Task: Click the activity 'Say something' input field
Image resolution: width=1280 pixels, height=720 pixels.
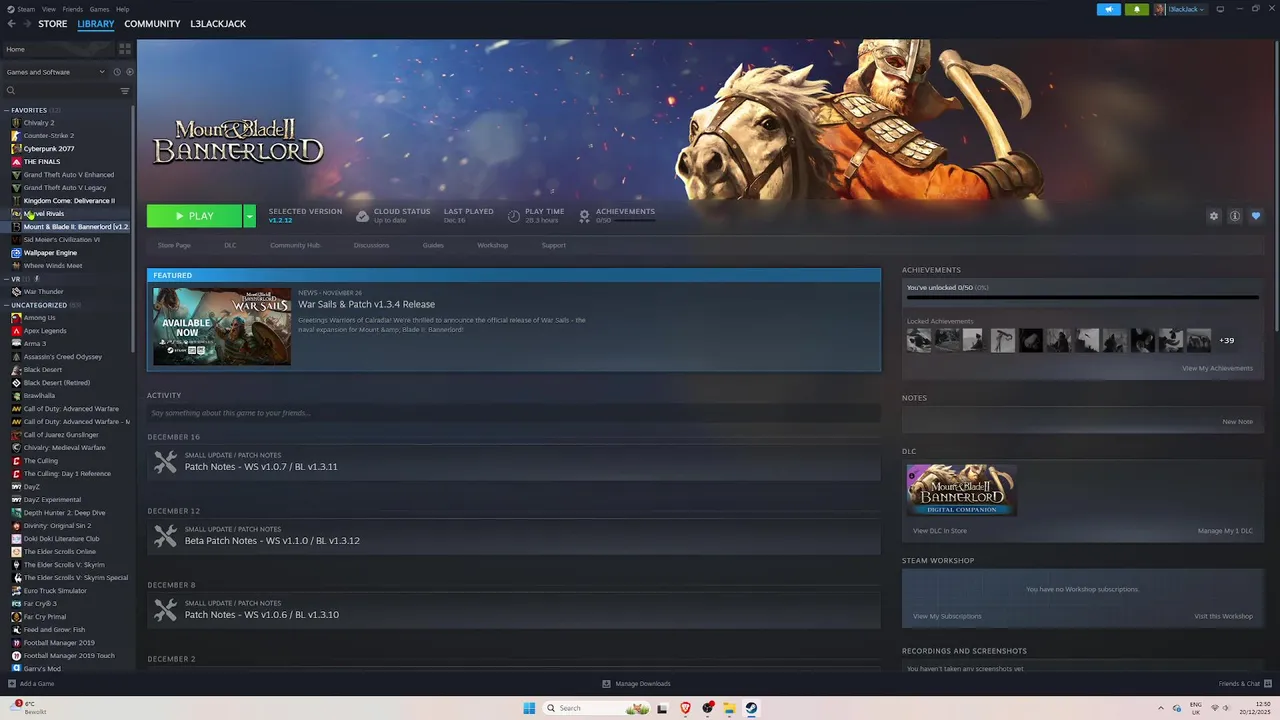Action: pos(513,413)
